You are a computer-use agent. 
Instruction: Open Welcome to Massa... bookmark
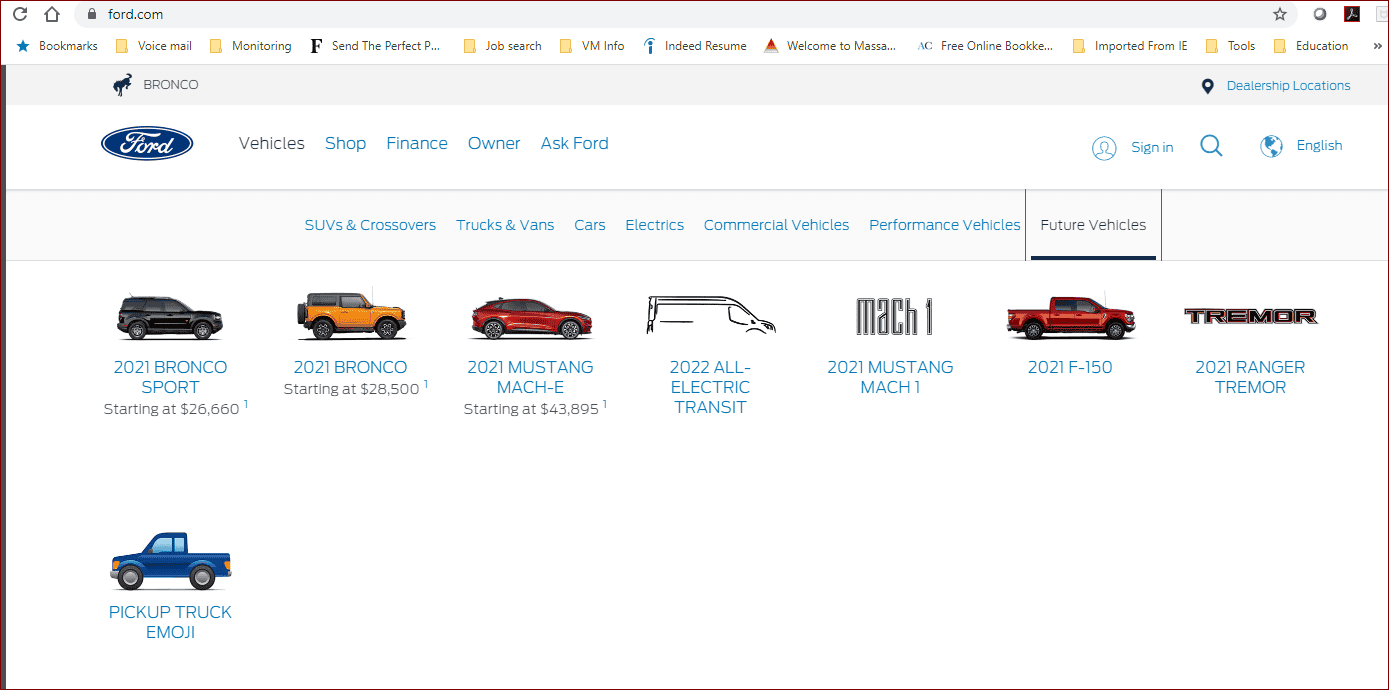[x=830, y=46]
